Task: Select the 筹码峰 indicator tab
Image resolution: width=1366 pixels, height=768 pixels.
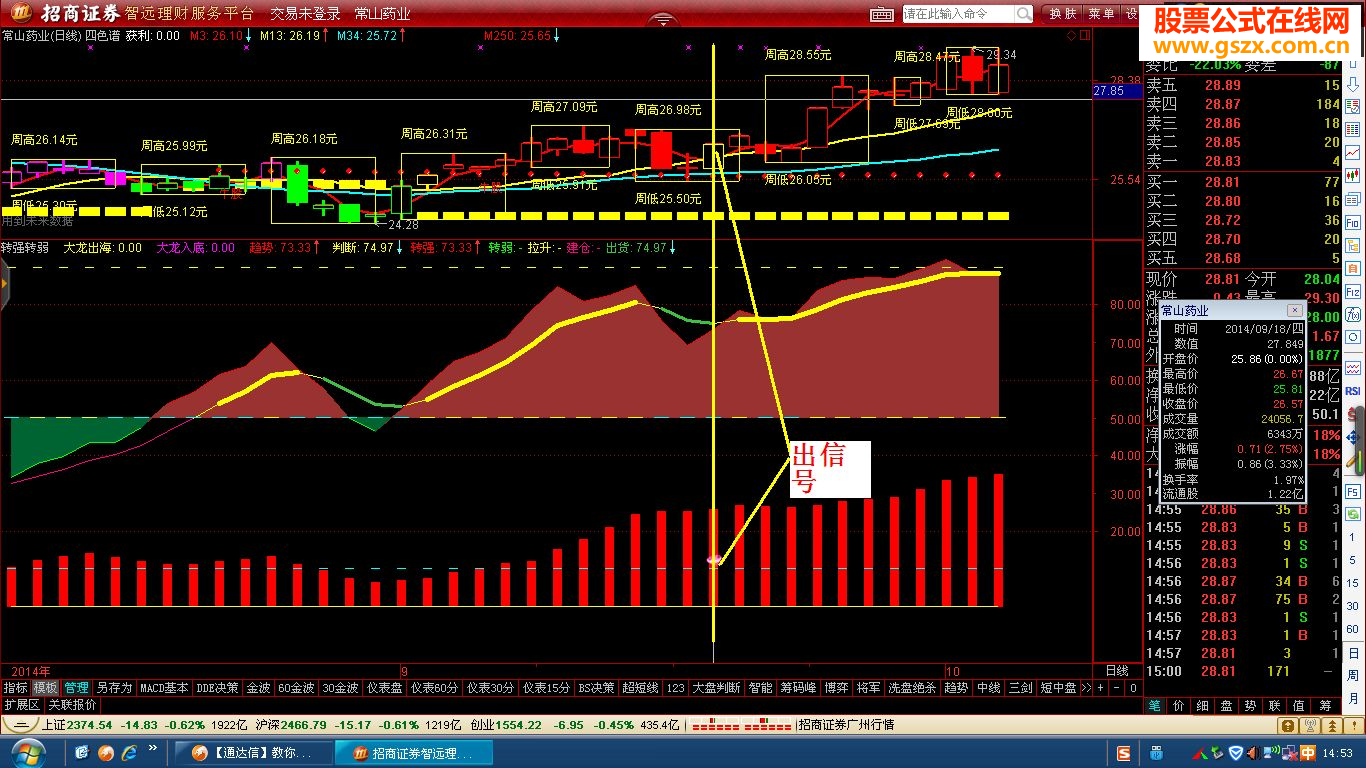Action: (x=799, y=688)
